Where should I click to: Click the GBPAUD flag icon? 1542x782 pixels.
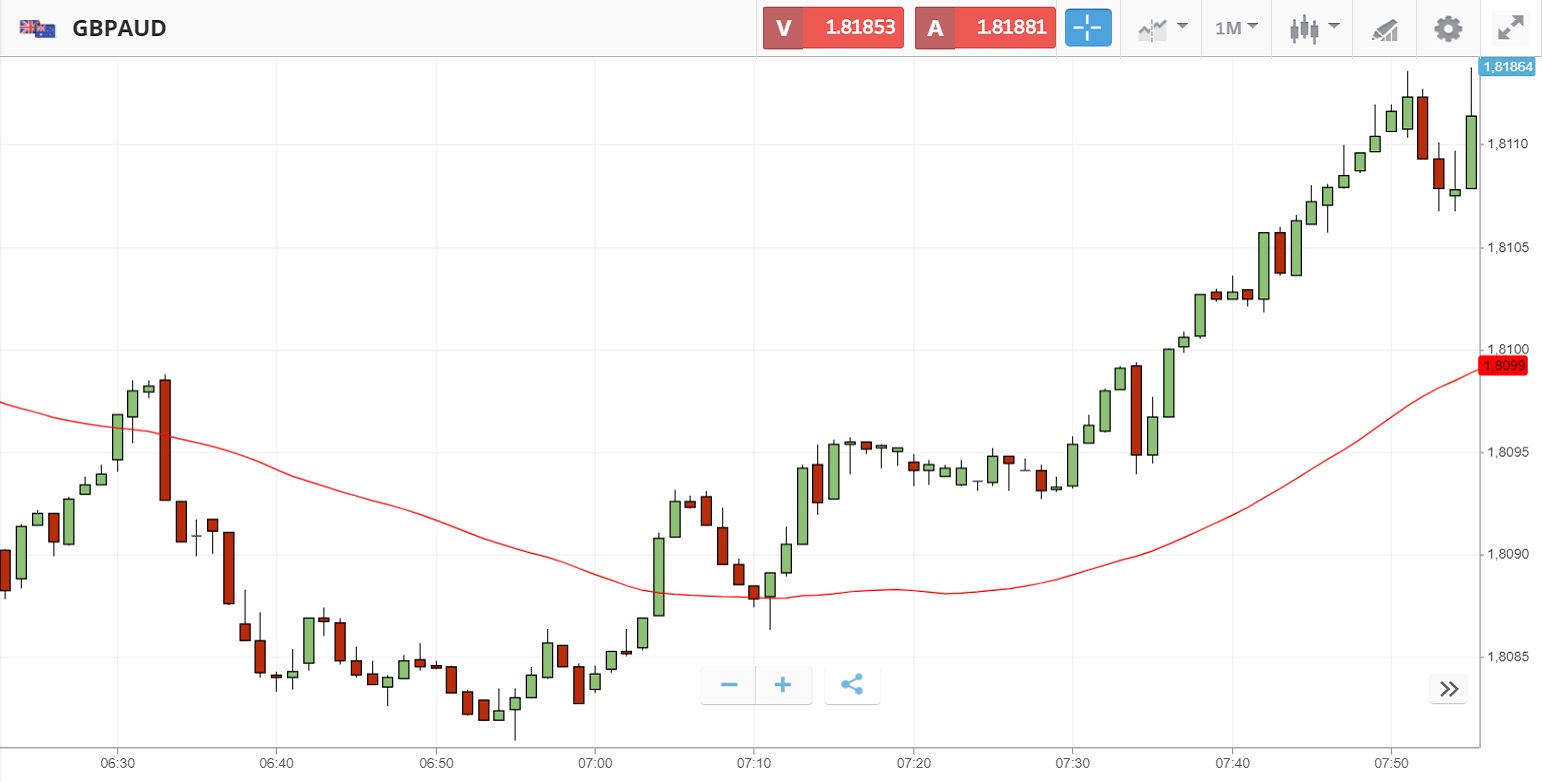pos(37,28)
